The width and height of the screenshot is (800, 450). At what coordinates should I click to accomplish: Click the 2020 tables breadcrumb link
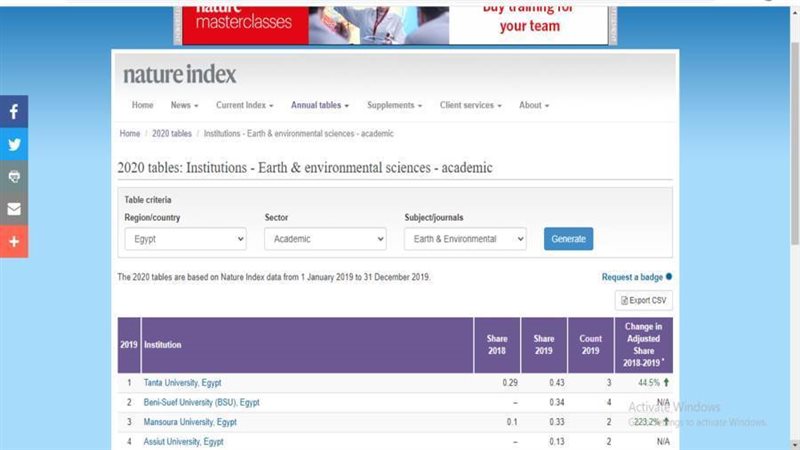[171, 133]
